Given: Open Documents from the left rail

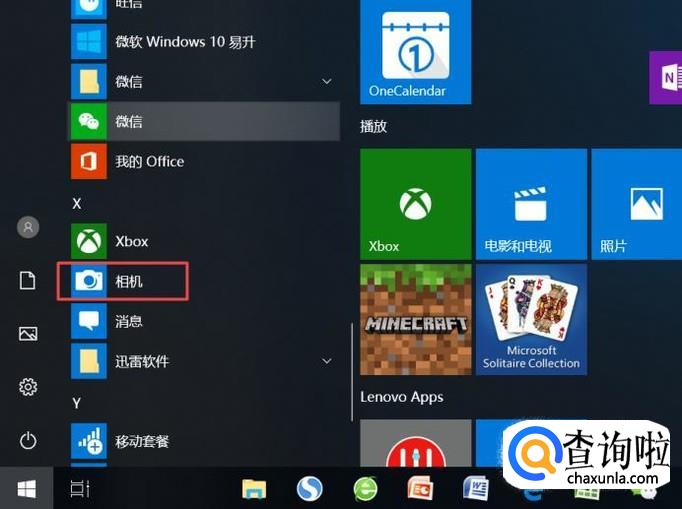Looking at the screenshot, I should click(x=28, y=281).
